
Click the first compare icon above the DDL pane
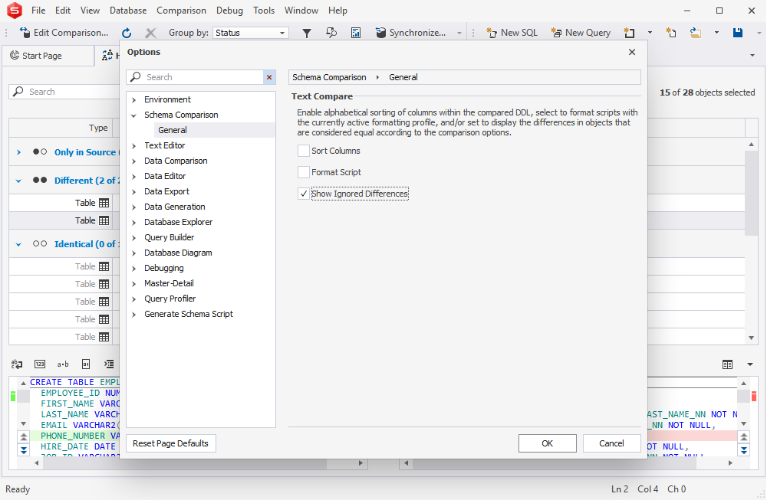tap(17, 364)
